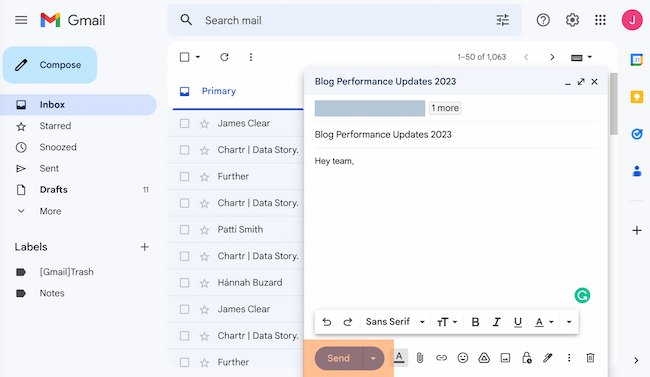
Task: Open more formatting options arrow
Action: click(x=569, y=322)
